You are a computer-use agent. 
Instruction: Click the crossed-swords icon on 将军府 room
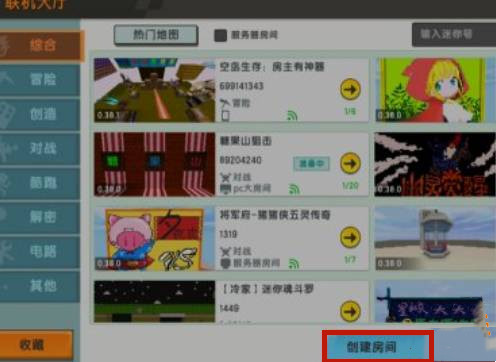pyautogui.click(x=226, y=251)
